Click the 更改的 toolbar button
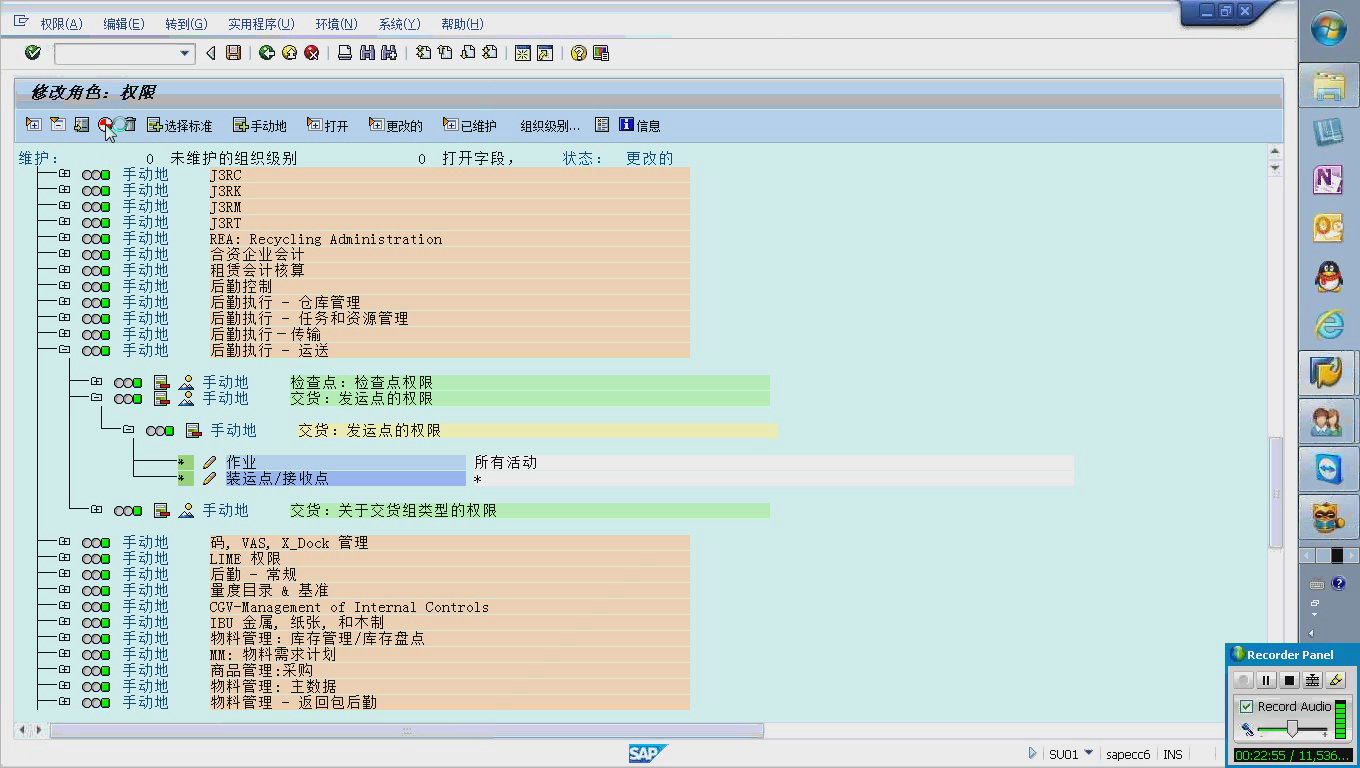The height and width of the screenshot is (768, 1360). tap(396, 125)
